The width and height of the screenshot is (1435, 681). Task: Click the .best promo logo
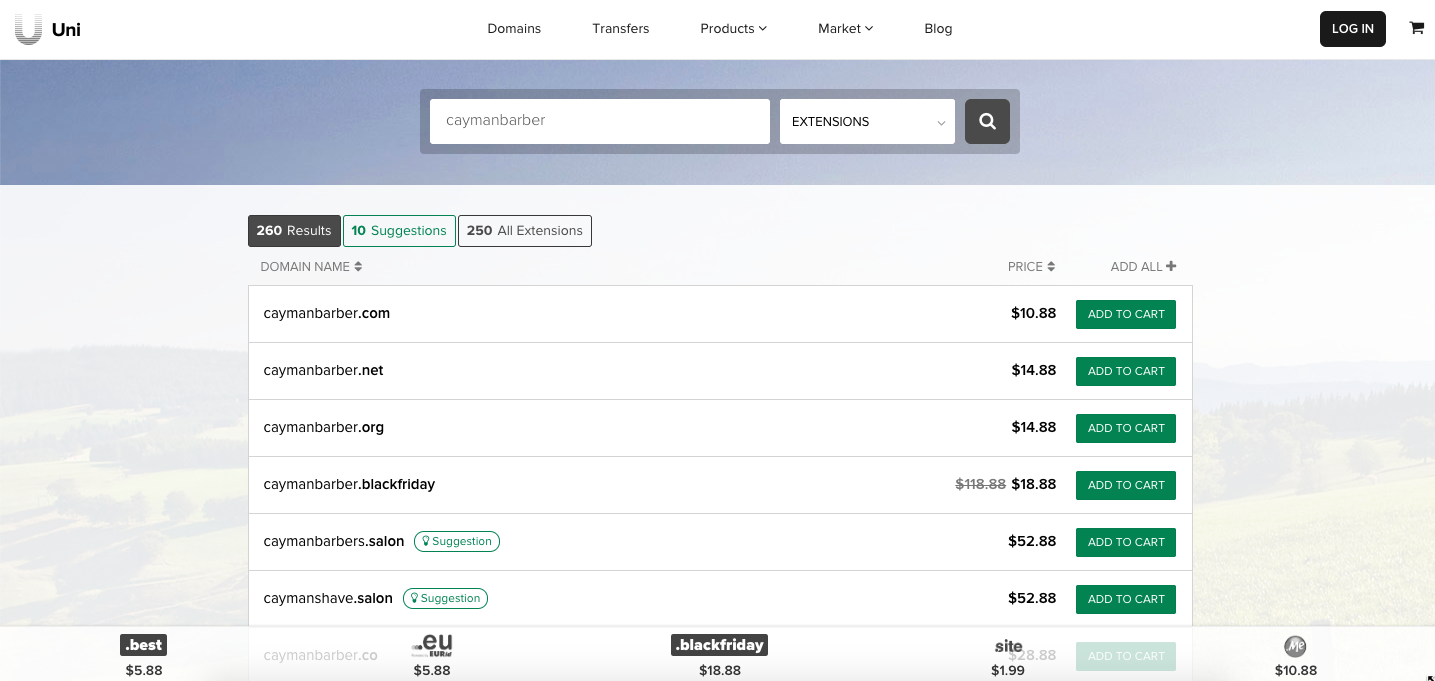[144, 645]
